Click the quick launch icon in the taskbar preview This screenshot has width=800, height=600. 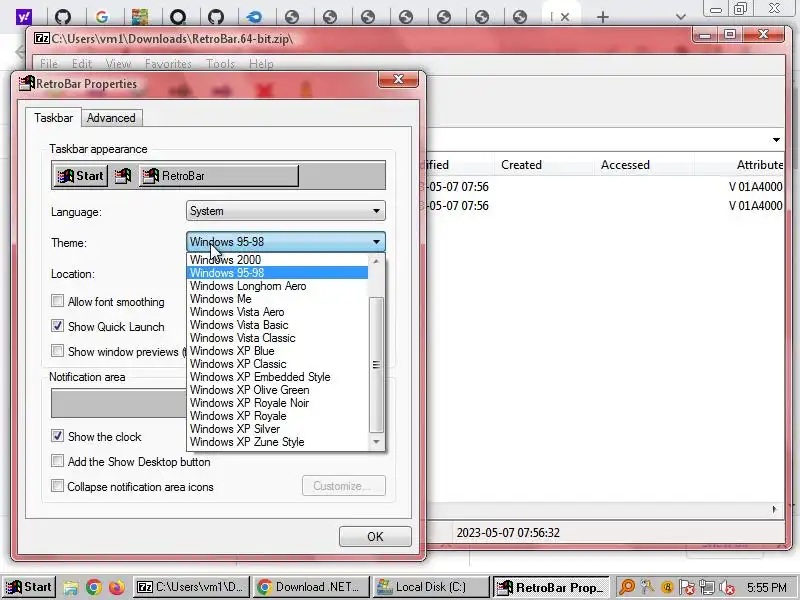point(123,176)
